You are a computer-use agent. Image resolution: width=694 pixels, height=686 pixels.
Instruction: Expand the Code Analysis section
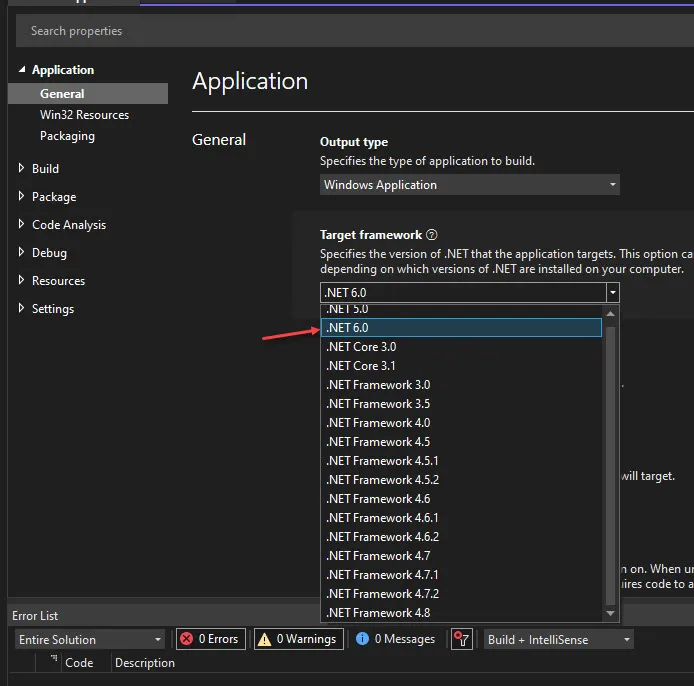point(21,224)
